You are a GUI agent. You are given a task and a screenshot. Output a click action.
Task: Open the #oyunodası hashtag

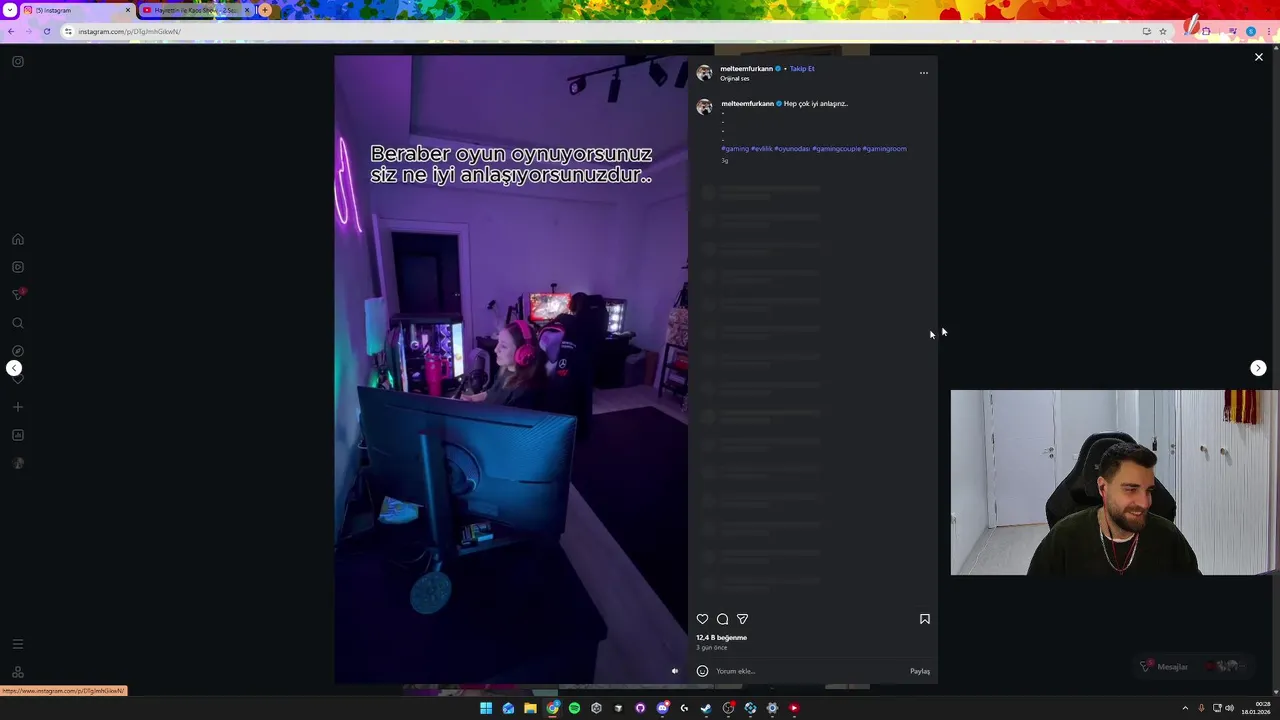tap(792, 149)
